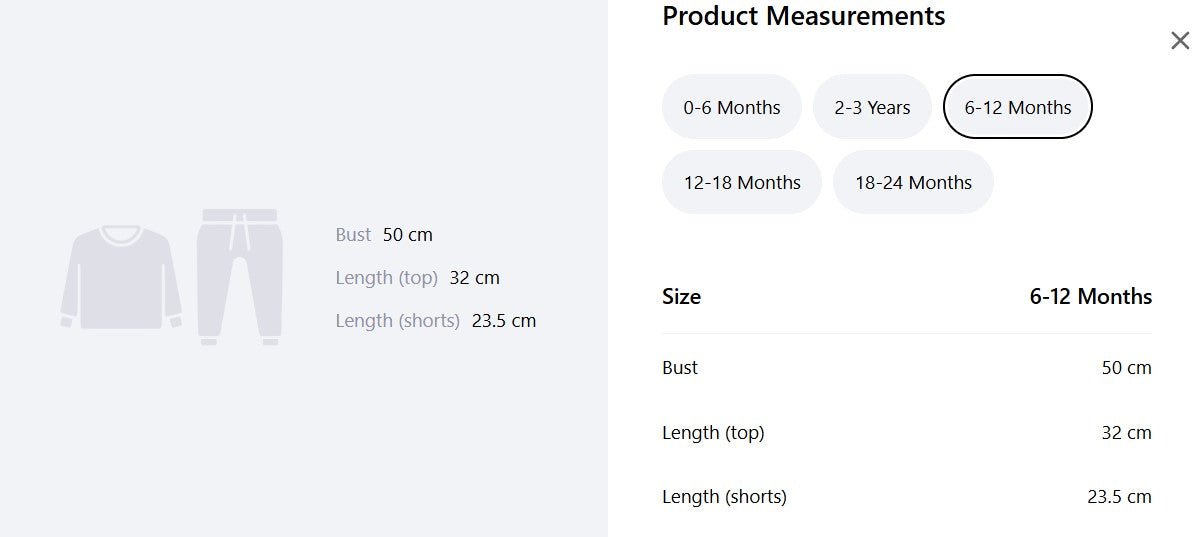This screenshot has height=537, width=1196.
Task: Select the Length (shorts) table row
Action: tap(907, 497)
